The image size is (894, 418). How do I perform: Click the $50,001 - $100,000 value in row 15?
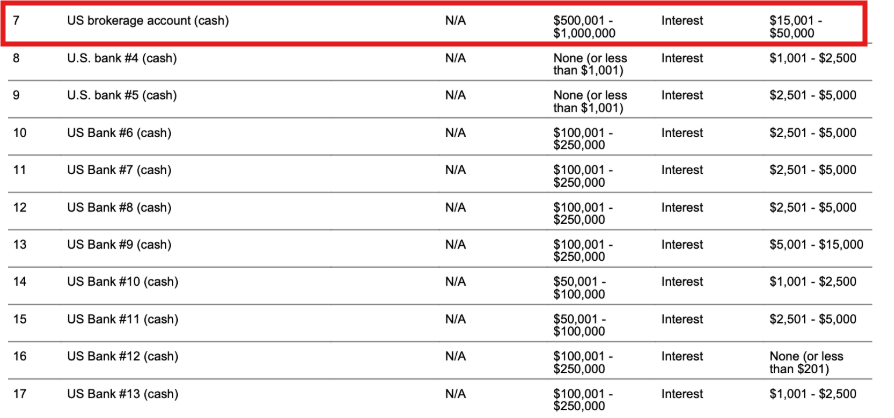point(579,325)
